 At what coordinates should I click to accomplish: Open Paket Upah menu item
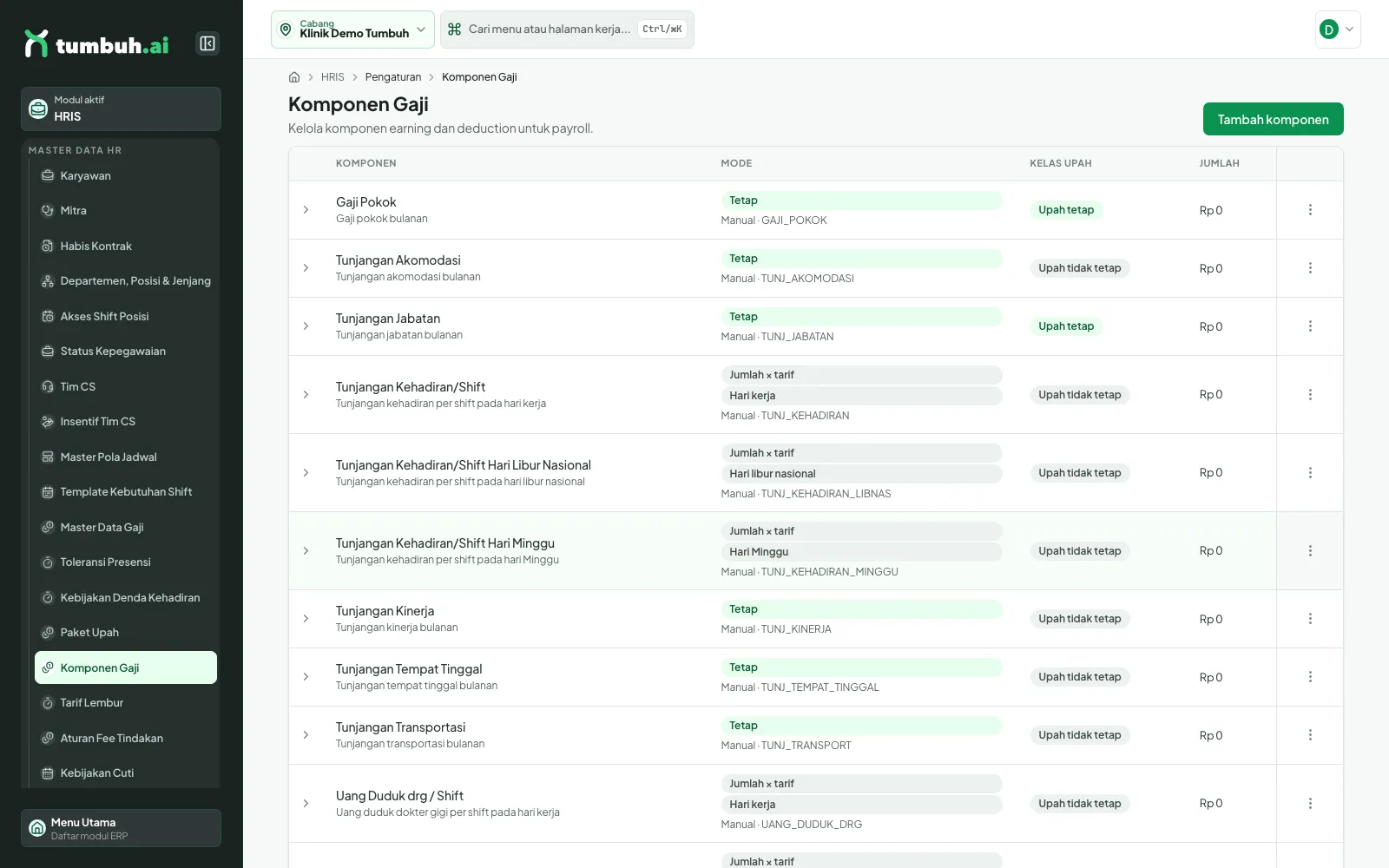(x=126, y=633)
